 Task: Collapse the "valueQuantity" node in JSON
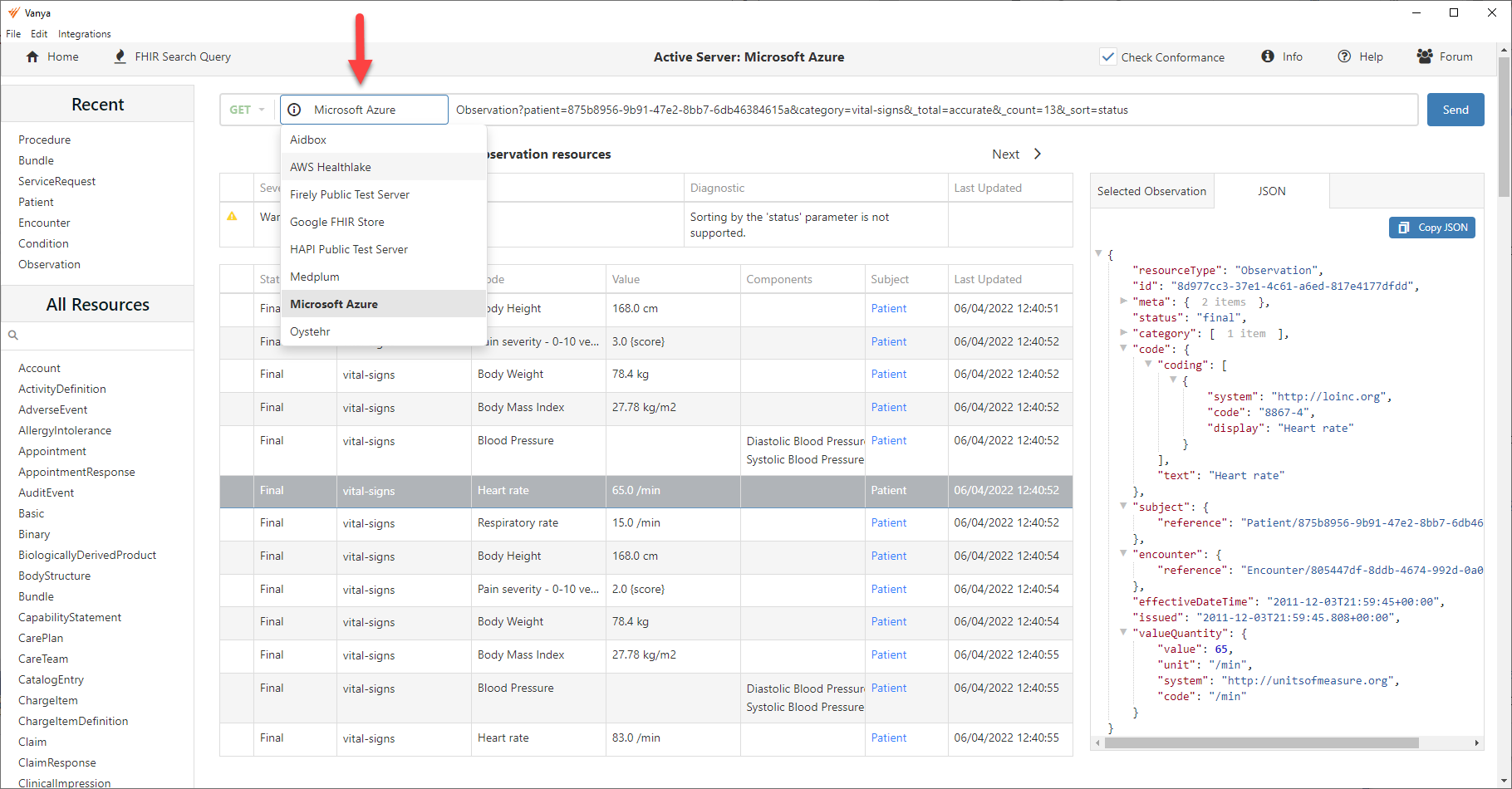1123,633
